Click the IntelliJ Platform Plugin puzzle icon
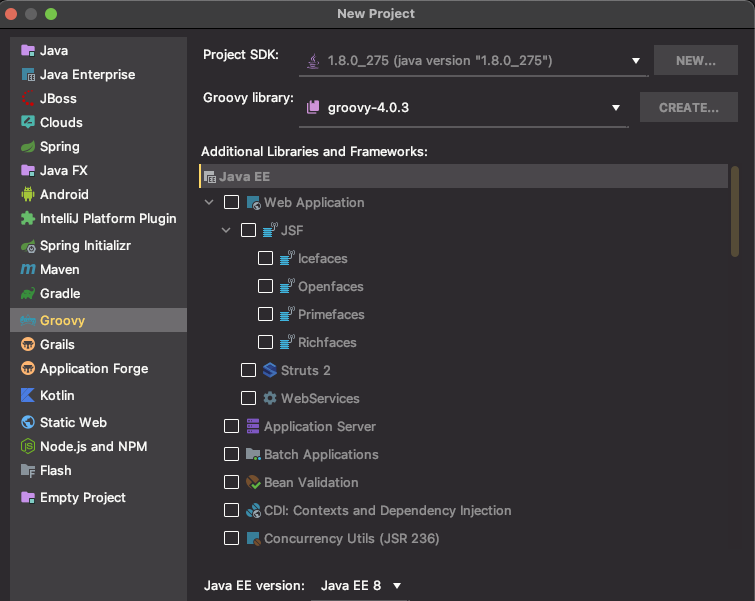Image resolution: width=755 pixels, height=601 pixels. click(28, 219)
